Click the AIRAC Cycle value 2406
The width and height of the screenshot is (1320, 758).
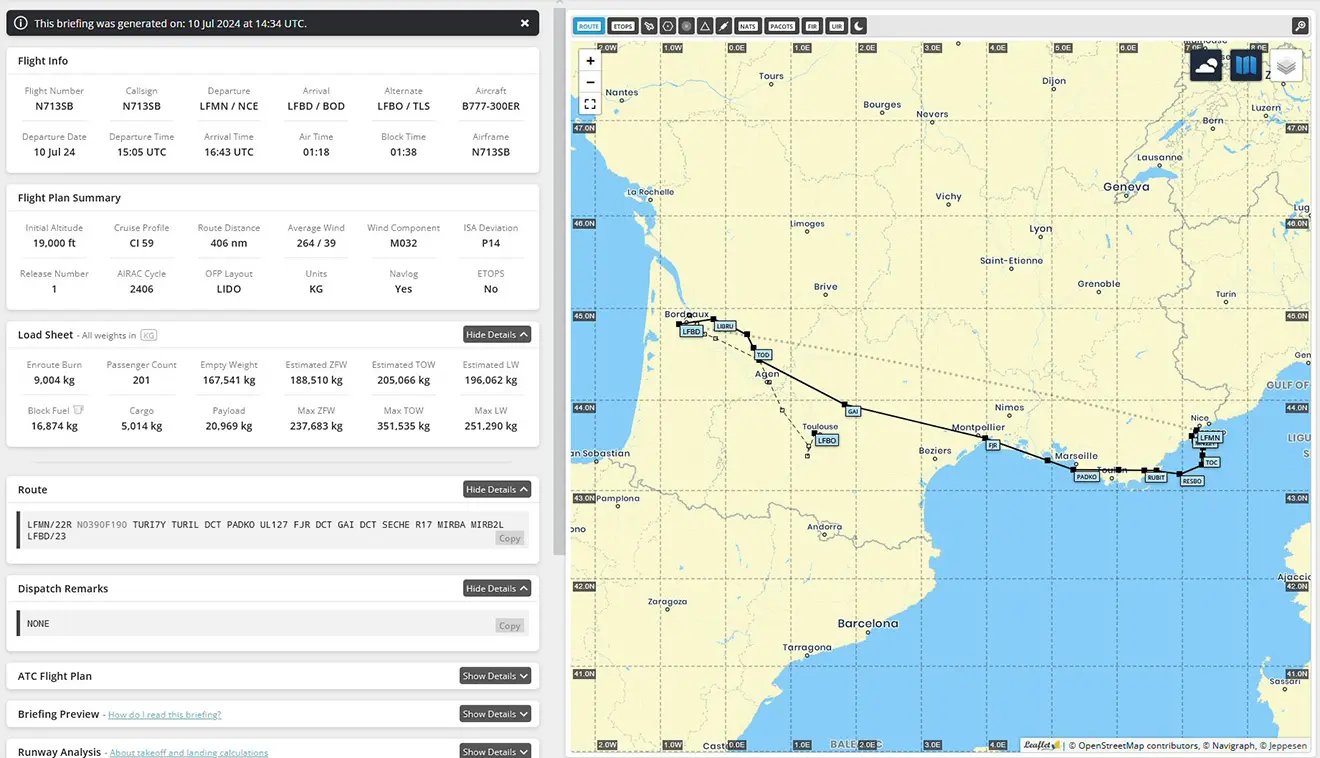tap(141, 289)
